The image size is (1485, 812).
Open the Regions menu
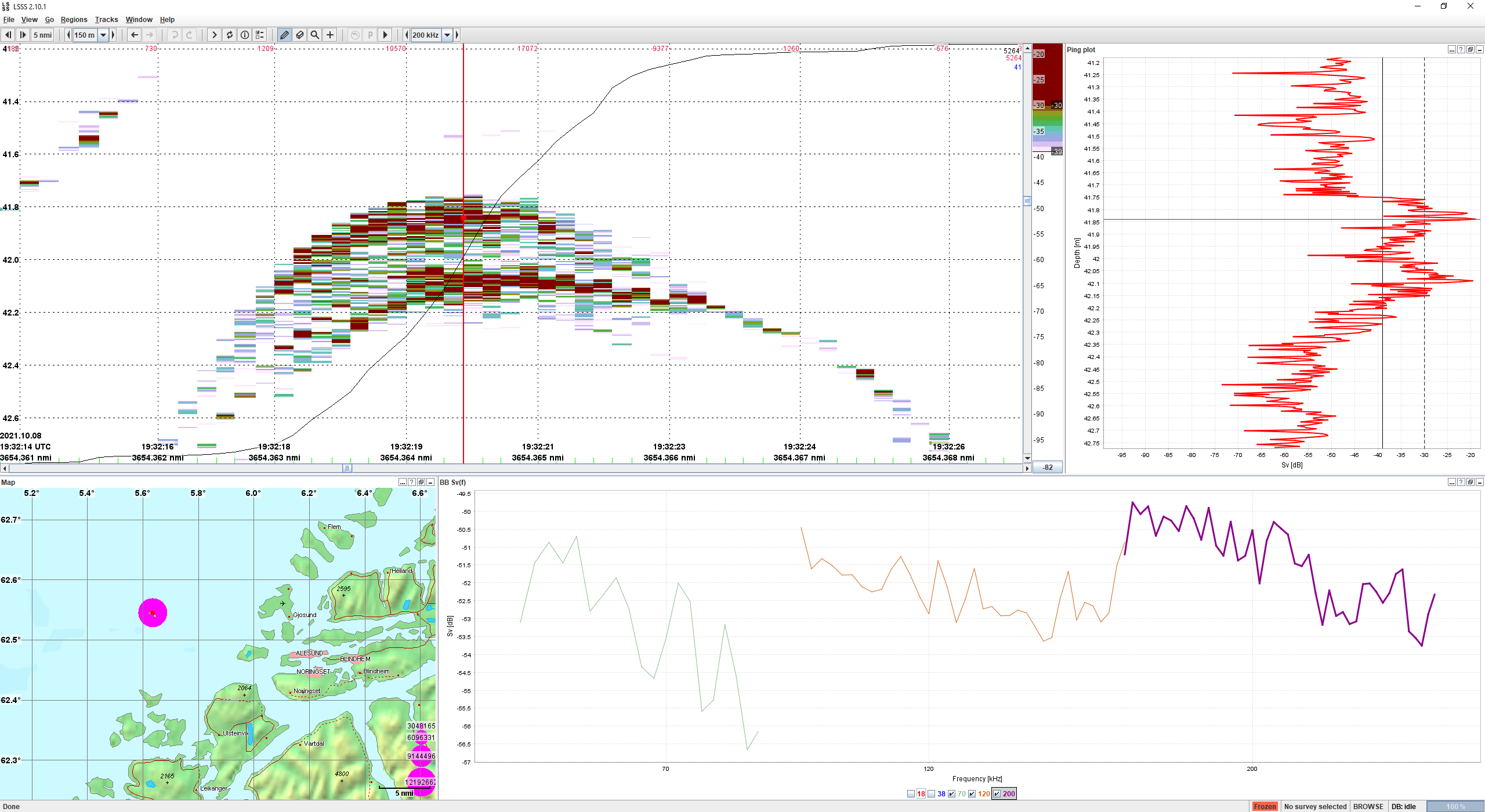[74, 19]
